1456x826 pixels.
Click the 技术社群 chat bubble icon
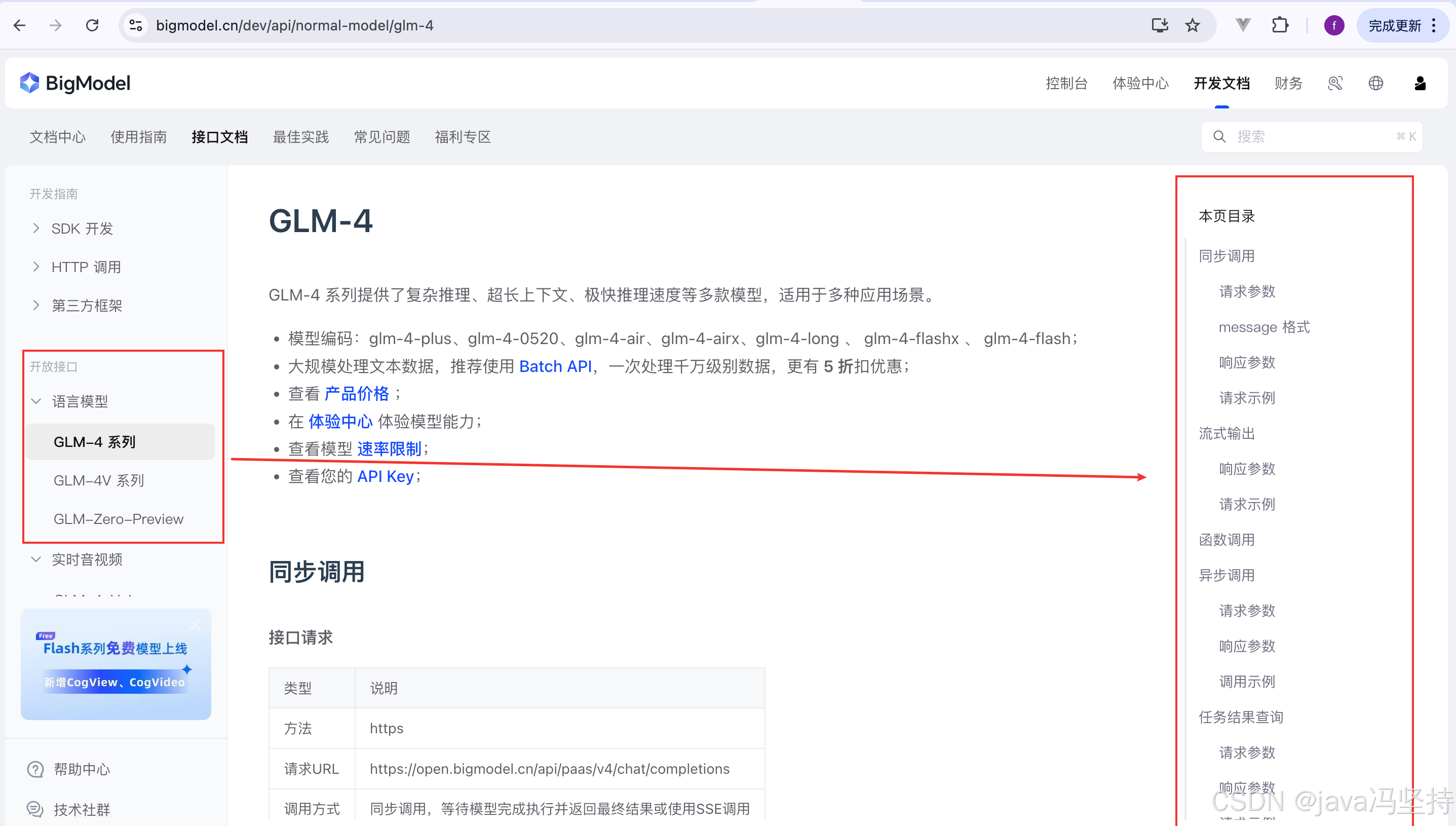point(36,810)
